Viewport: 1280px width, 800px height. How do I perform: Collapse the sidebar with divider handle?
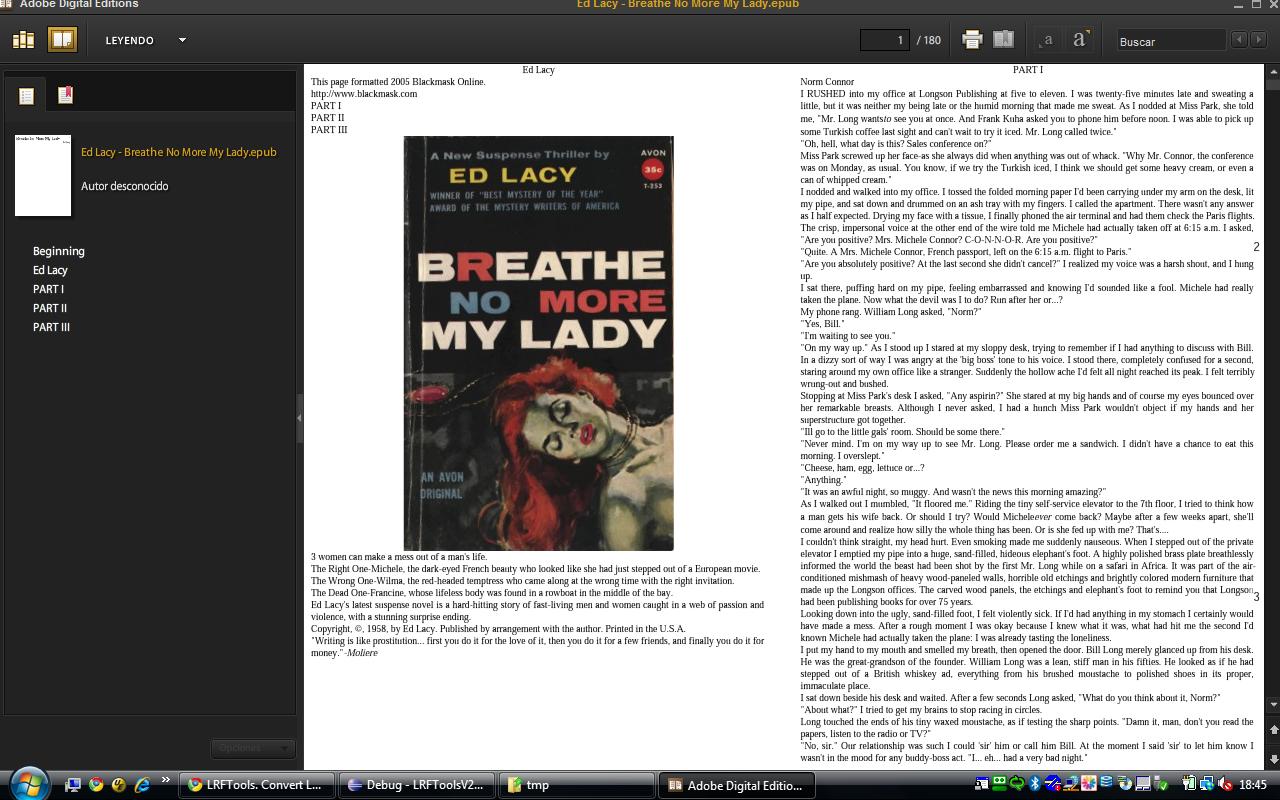[x=299, y=419]
